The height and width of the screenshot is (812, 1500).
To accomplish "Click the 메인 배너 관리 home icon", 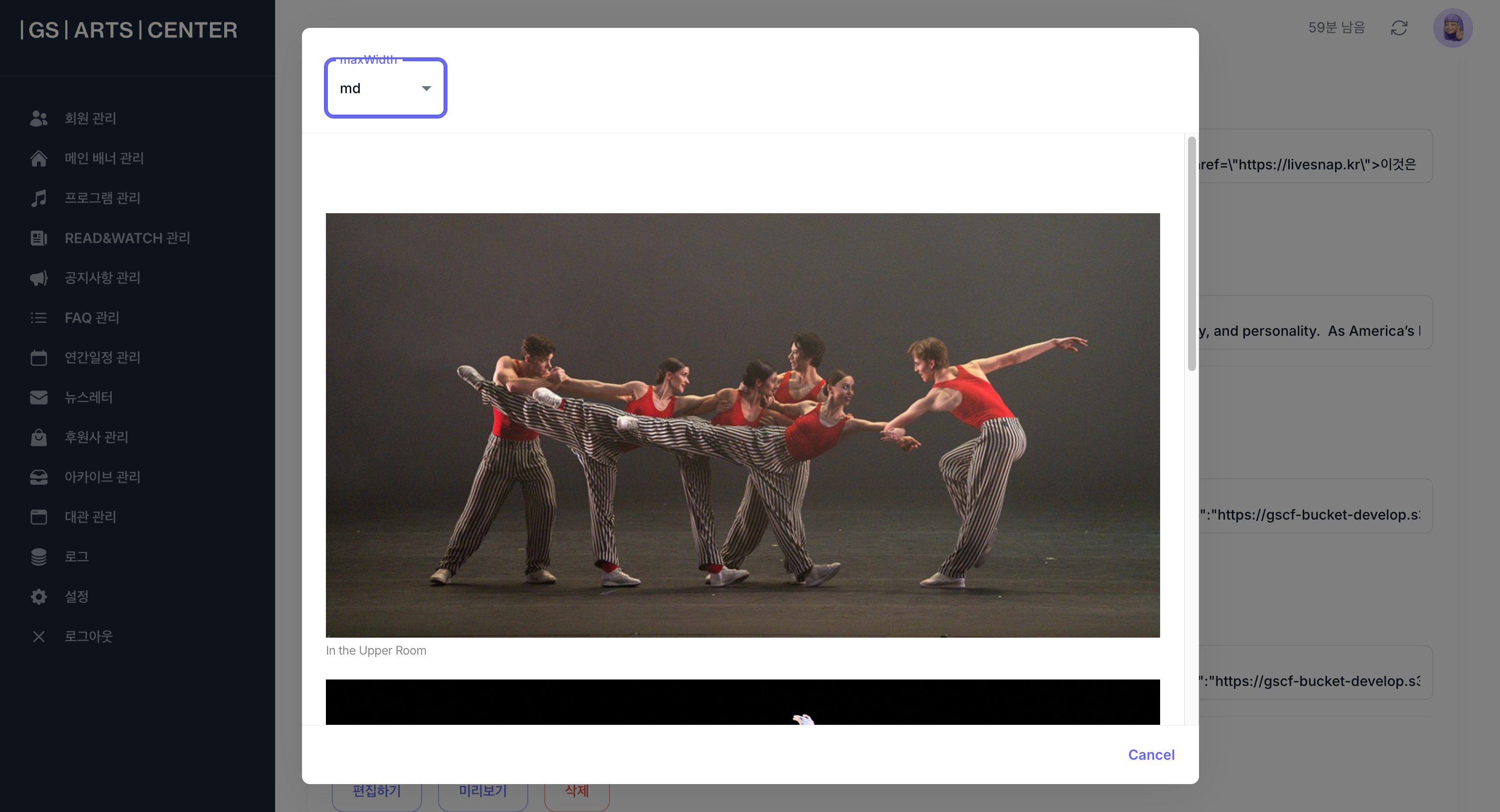I will tap(38, 158).
